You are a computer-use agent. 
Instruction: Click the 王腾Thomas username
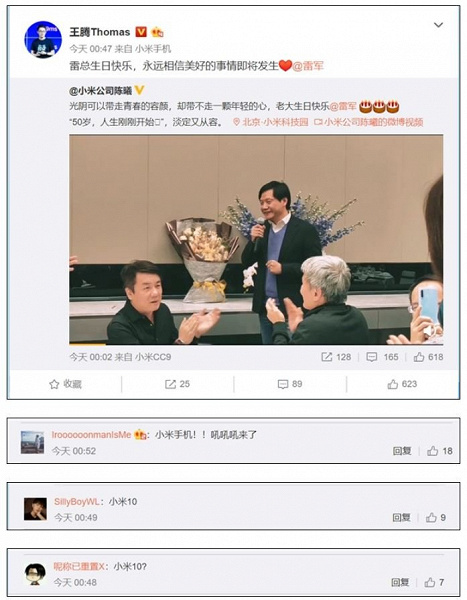[100, 32]
